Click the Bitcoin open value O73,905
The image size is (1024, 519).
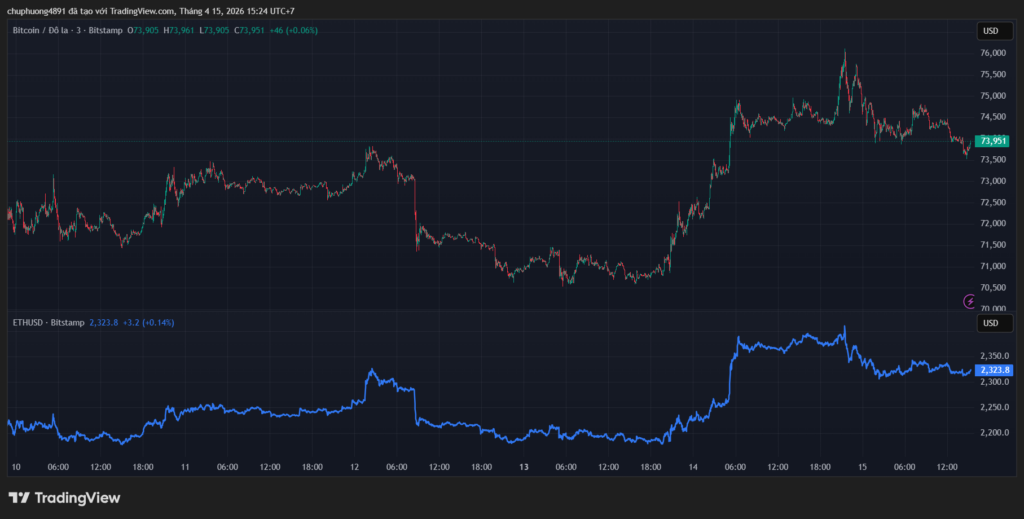click(x=146, y=31)
